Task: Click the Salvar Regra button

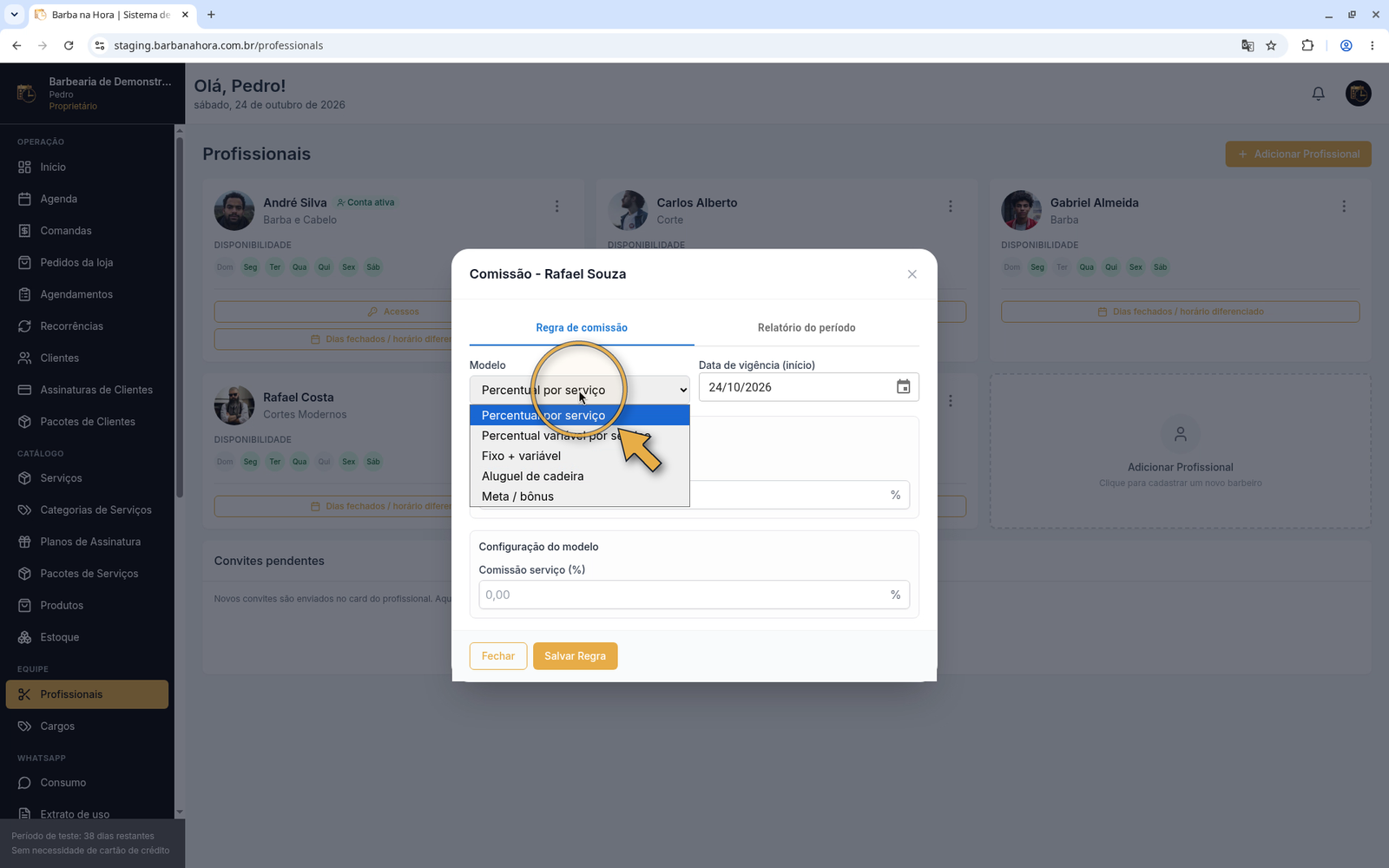Action: click(575, 656)
